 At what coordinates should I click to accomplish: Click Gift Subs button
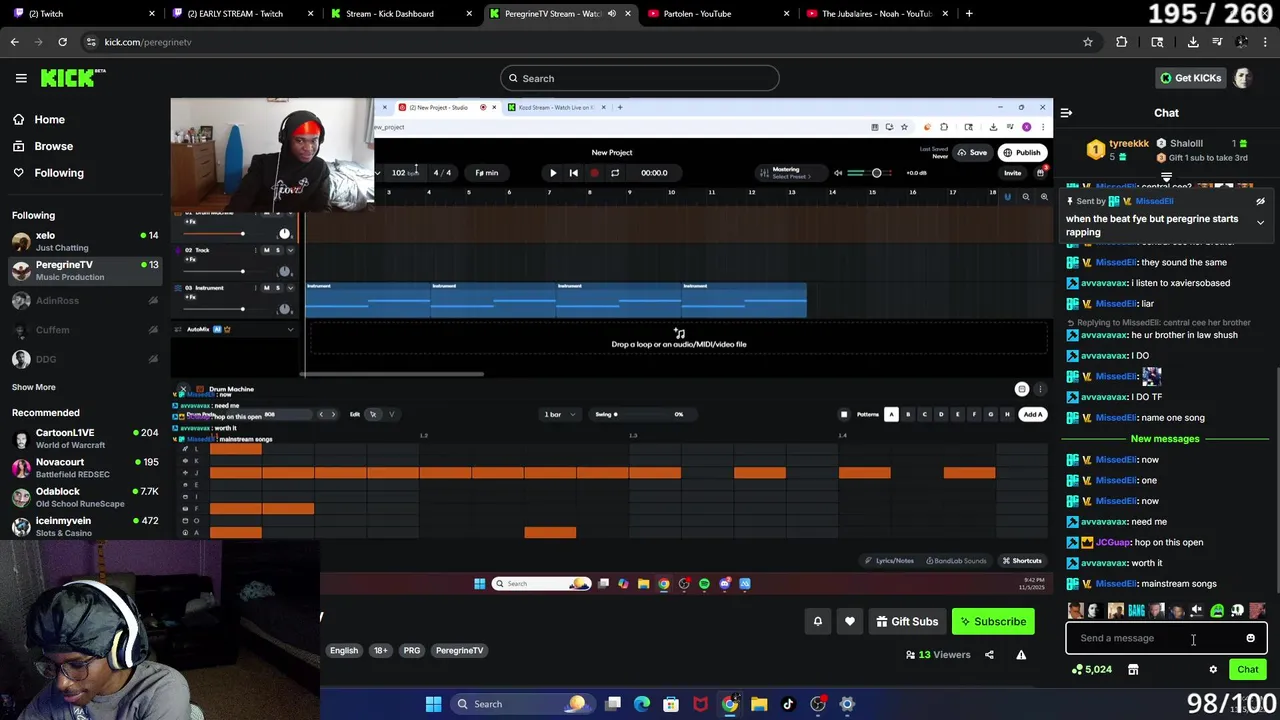coord(907,622)
